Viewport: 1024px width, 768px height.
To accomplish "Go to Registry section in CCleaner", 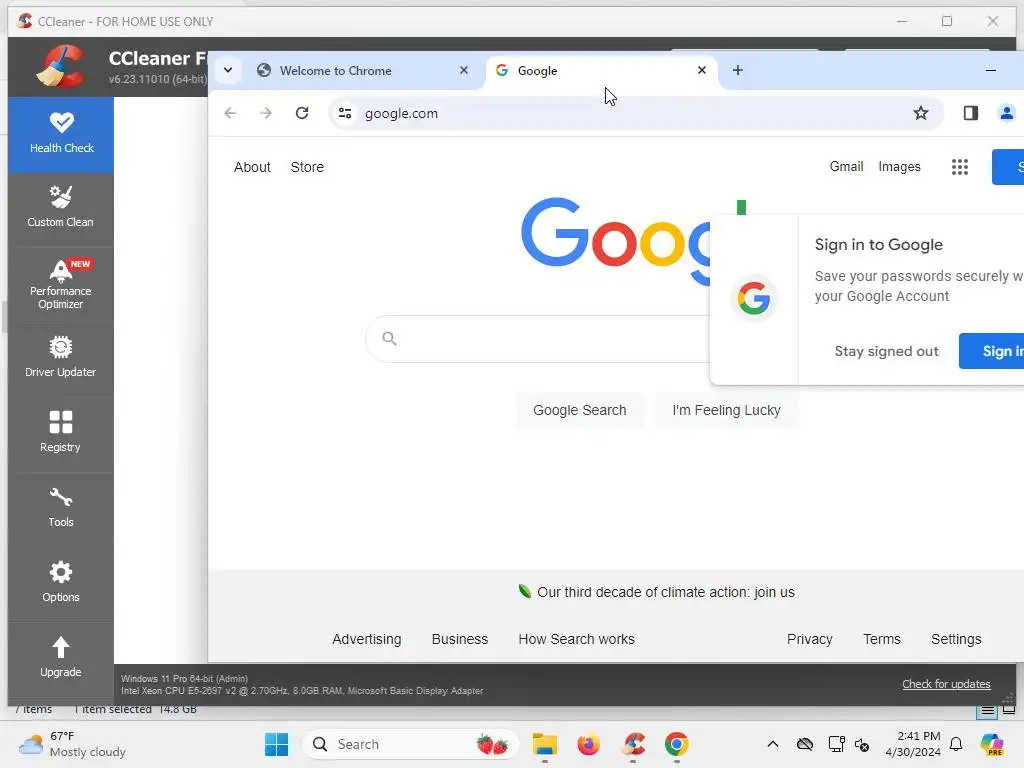I will point(61,432).
